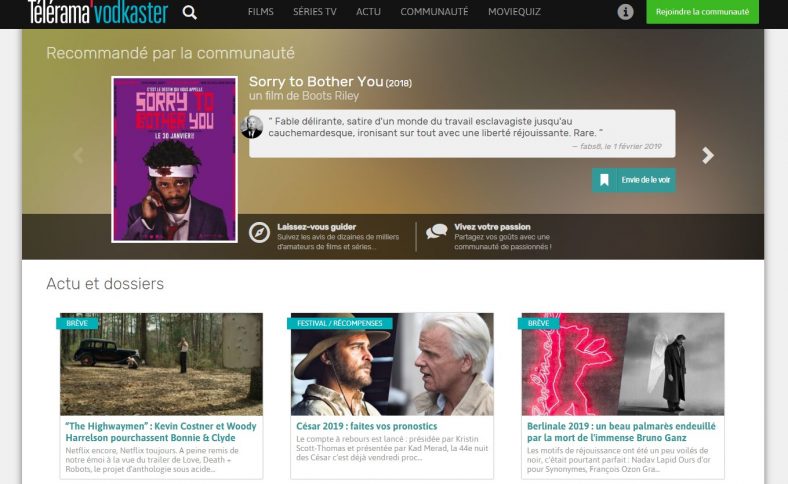Click the BRÈVE tag on the Berlinale card
The width and height of the screenshot is (788, 484).
pos(538,323)
